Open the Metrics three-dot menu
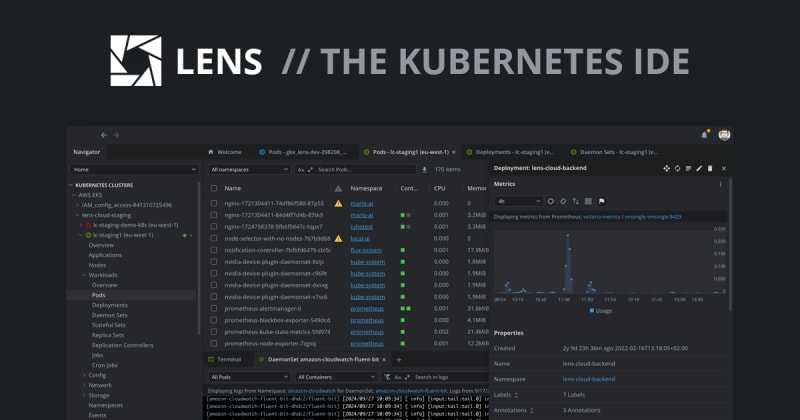 coord(721,184)
